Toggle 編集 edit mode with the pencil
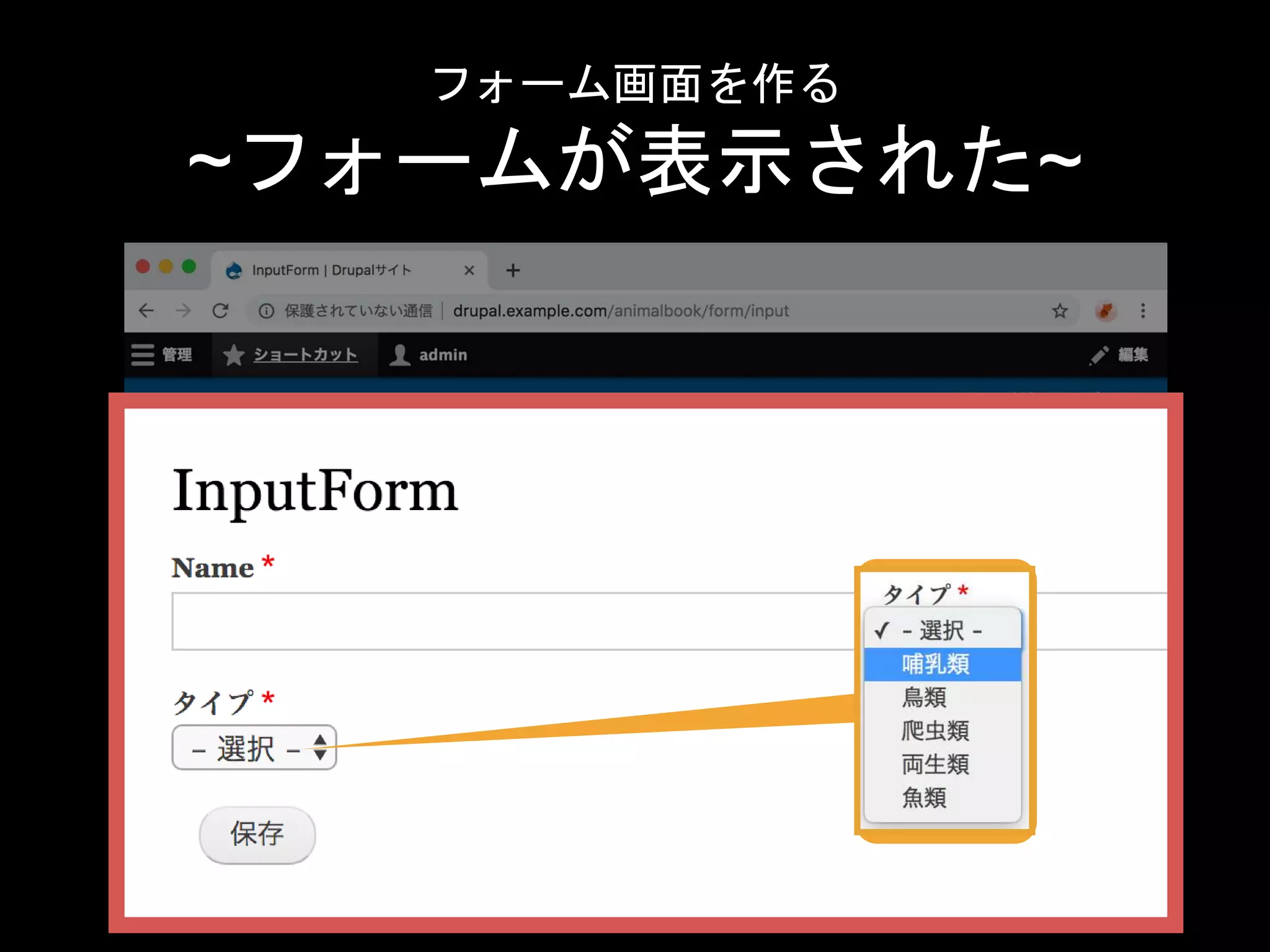Viewport: 1270px width, 952px height. 1119,355
